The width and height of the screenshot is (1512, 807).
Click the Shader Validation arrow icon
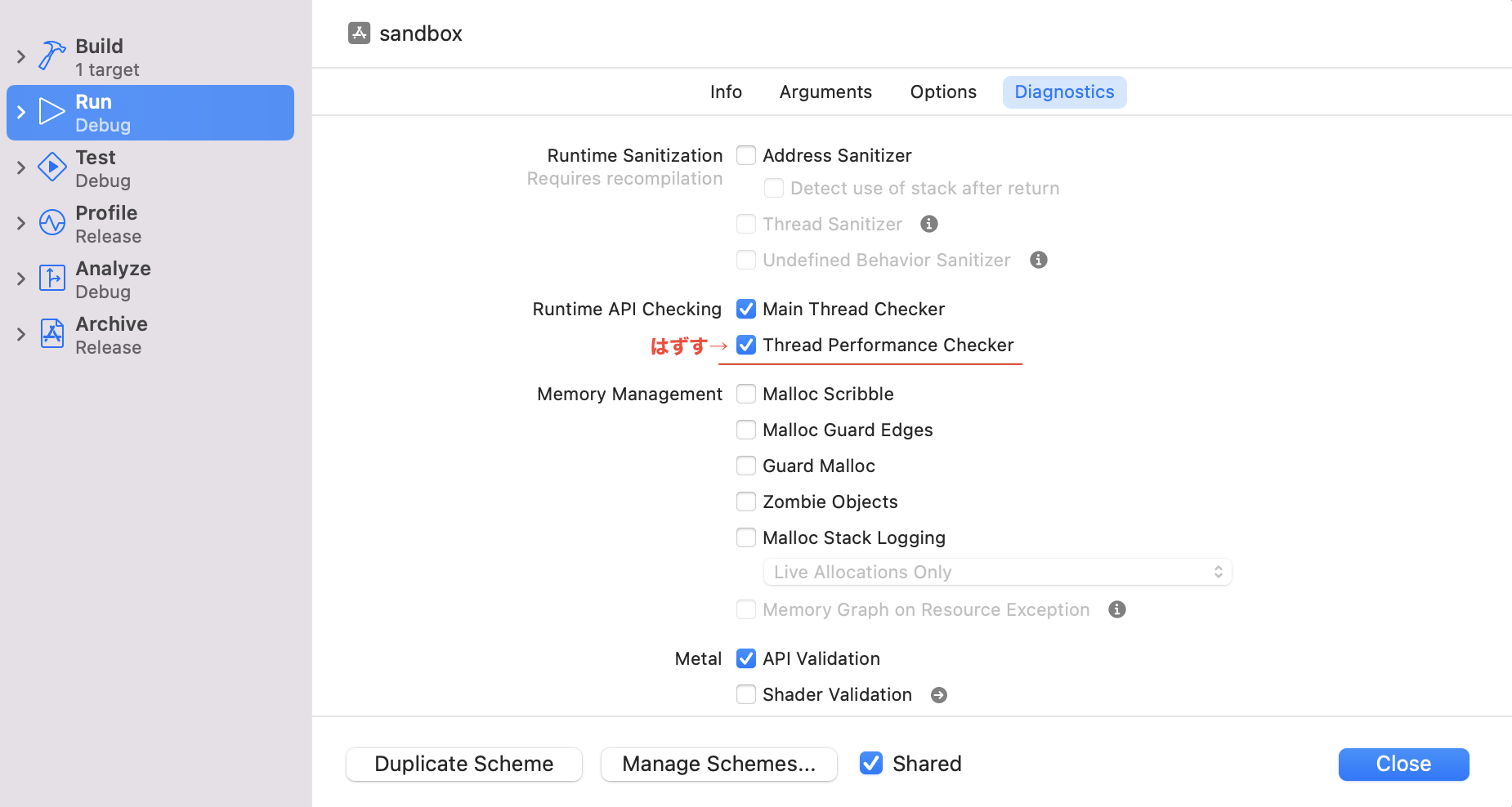[x=939, y=695]
